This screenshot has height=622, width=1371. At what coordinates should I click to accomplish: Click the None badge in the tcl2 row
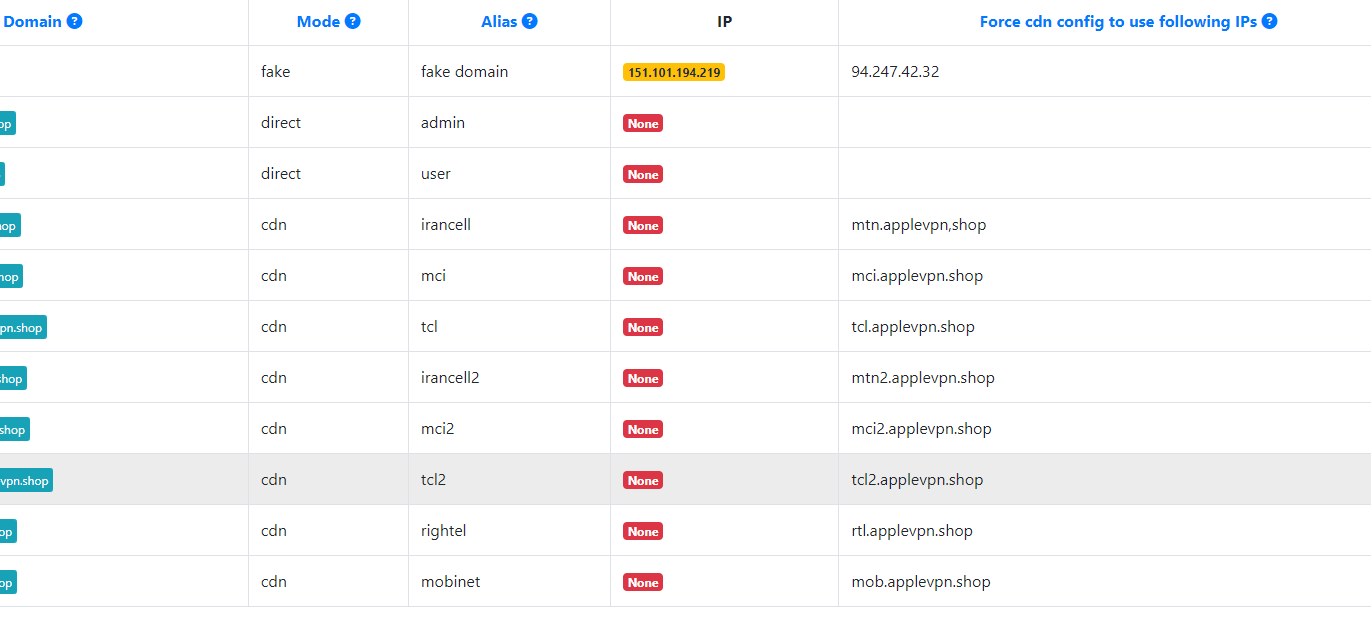point(643,480)
